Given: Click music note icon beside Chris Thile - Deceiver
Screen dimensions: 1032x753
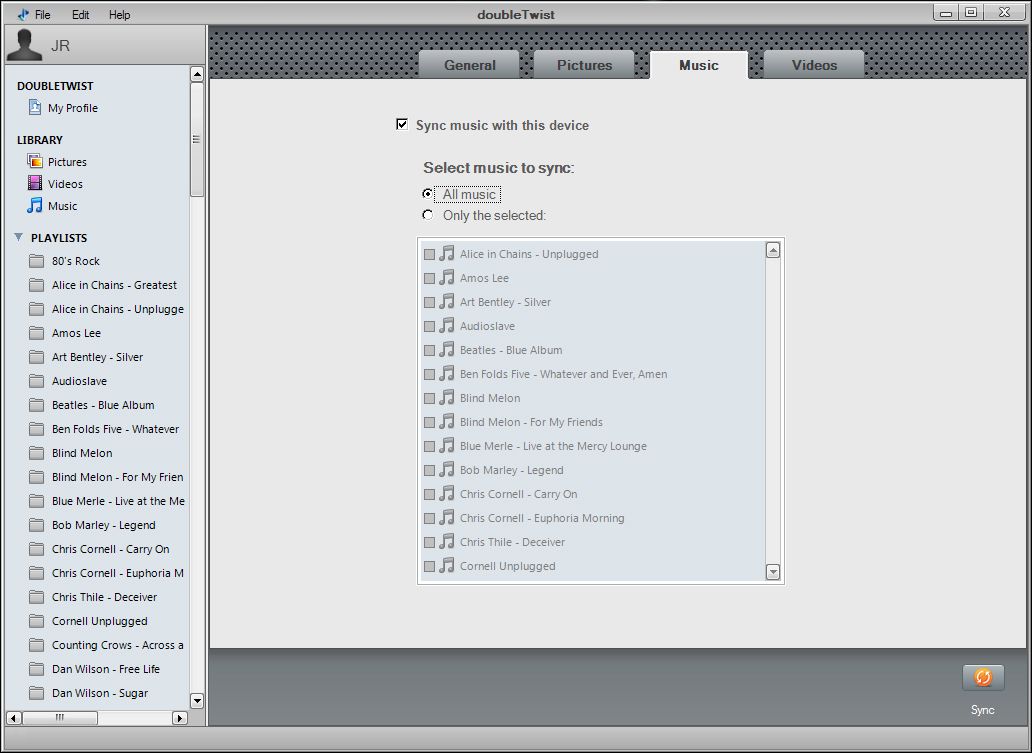Looking at the screenshot, I should [447, 541].
